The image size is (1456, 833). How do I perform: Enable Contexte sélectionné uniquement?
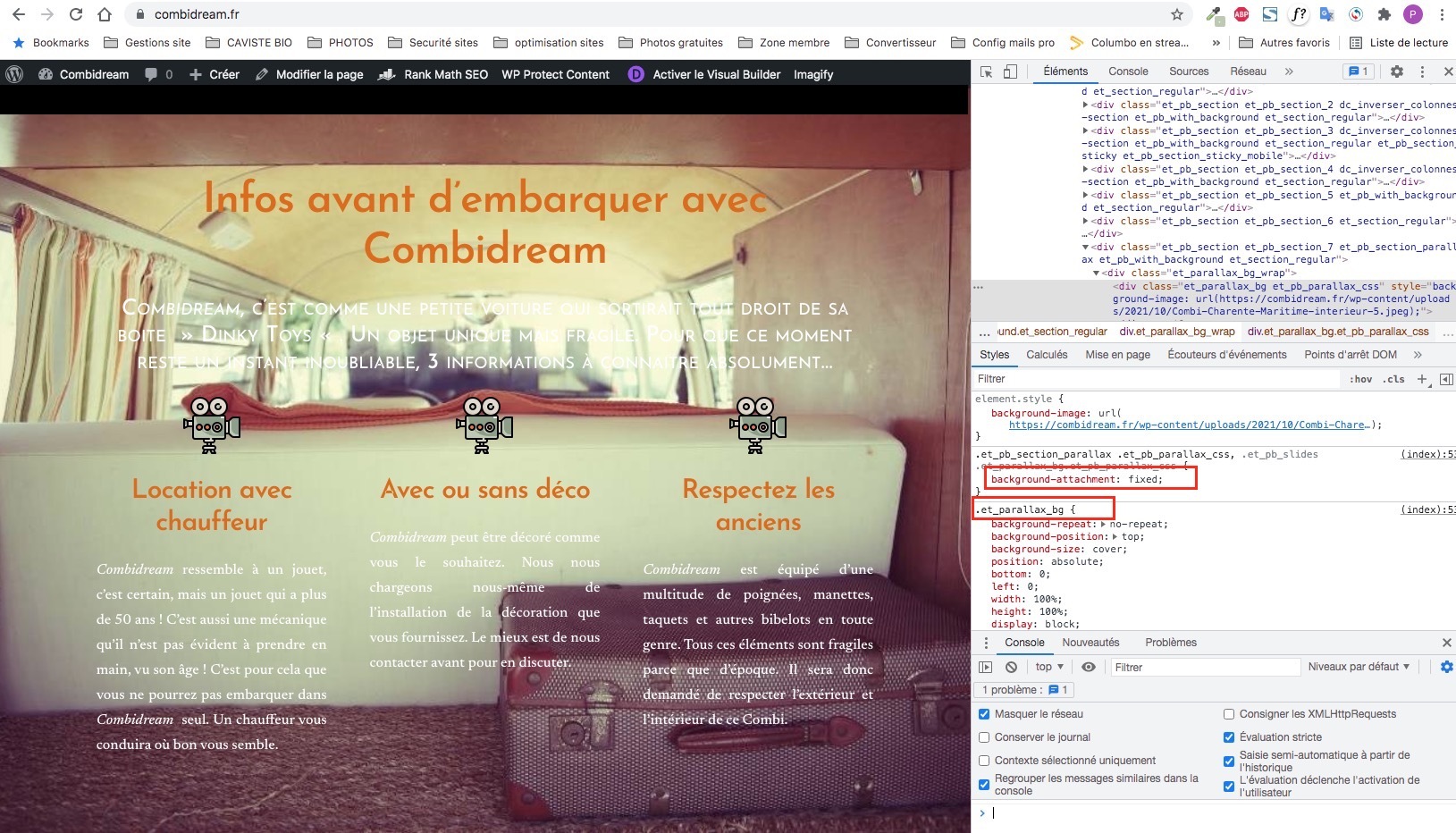(984, 761)
